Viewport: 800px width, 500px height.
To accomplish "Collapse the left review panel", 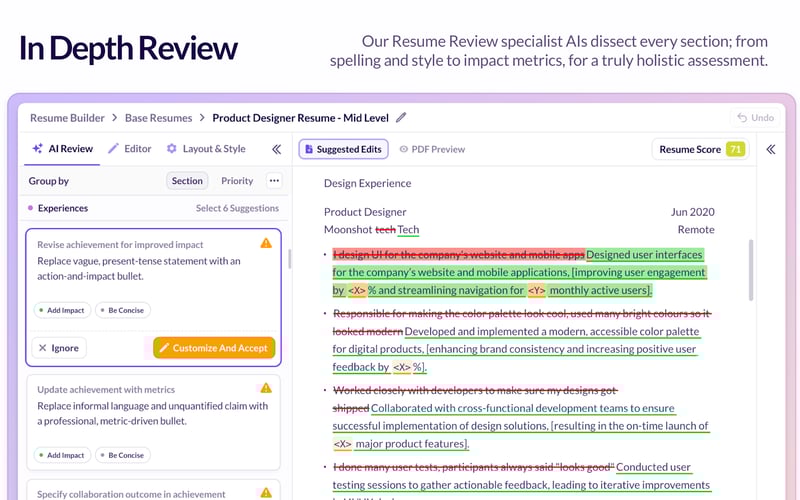I will pyautogui.click(x=277, y=149).
